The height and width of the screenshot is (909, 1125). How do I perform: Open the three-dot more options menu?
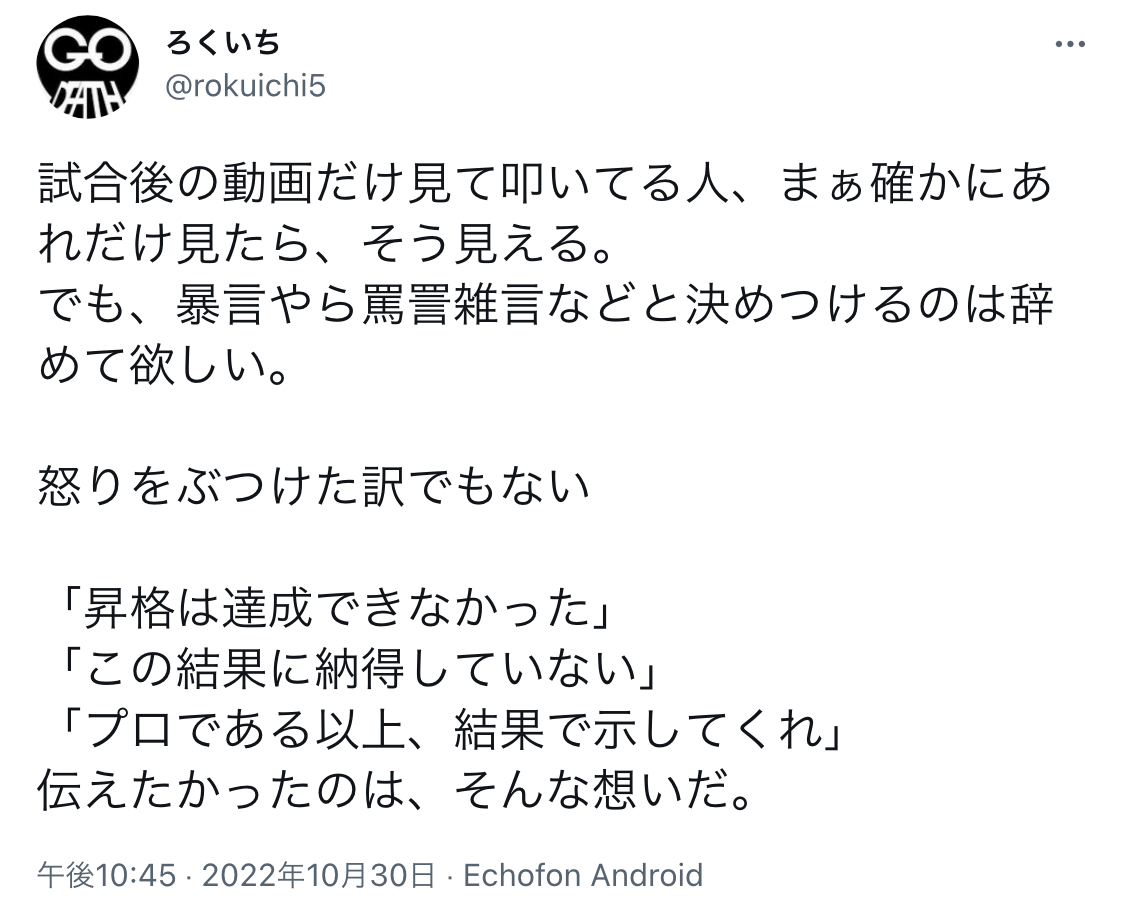point(1070,44)
